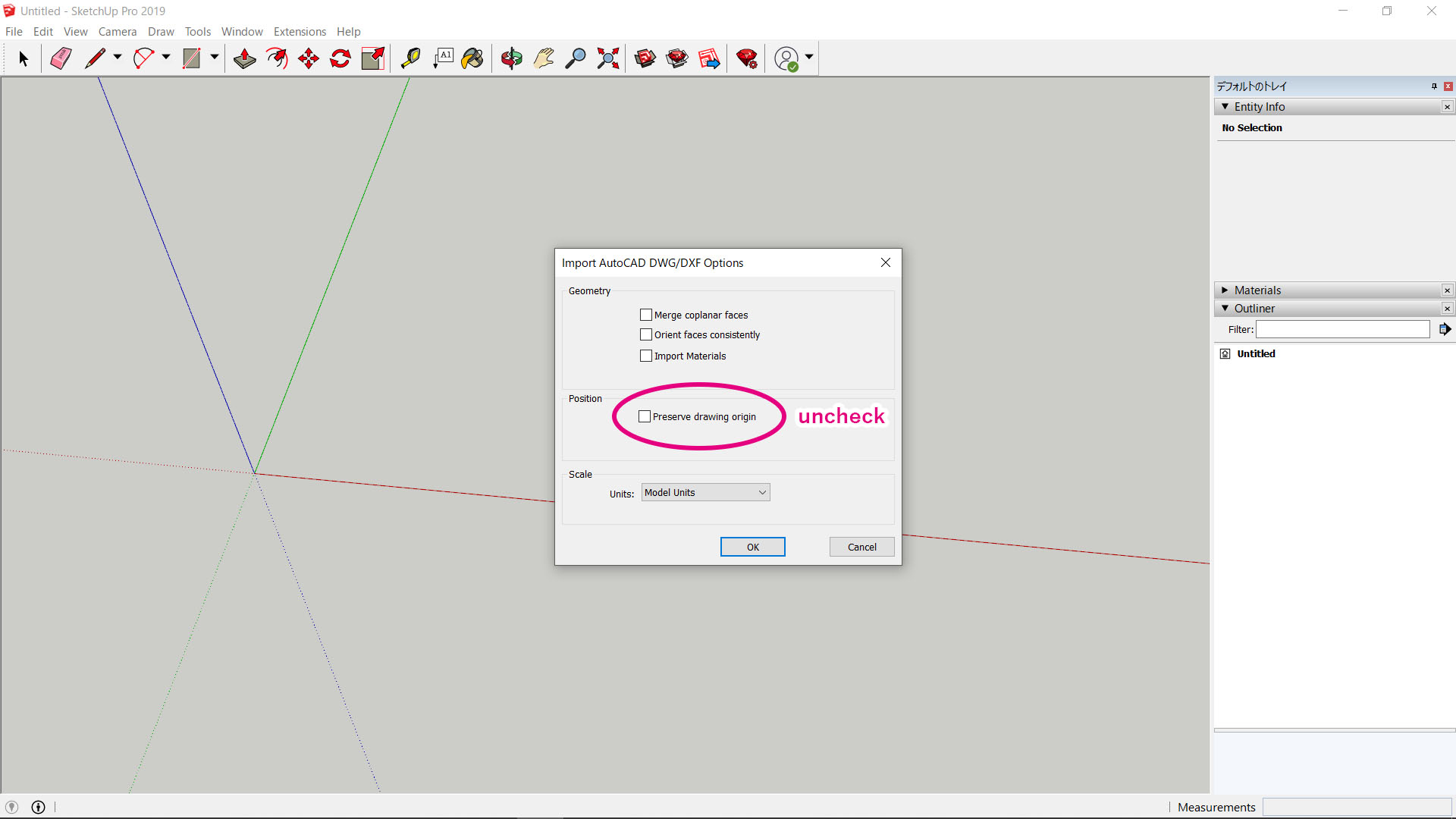Open the Extensions menu
Image resolution: width=1456 pixels, height=819 pixels.
[300, 32]
